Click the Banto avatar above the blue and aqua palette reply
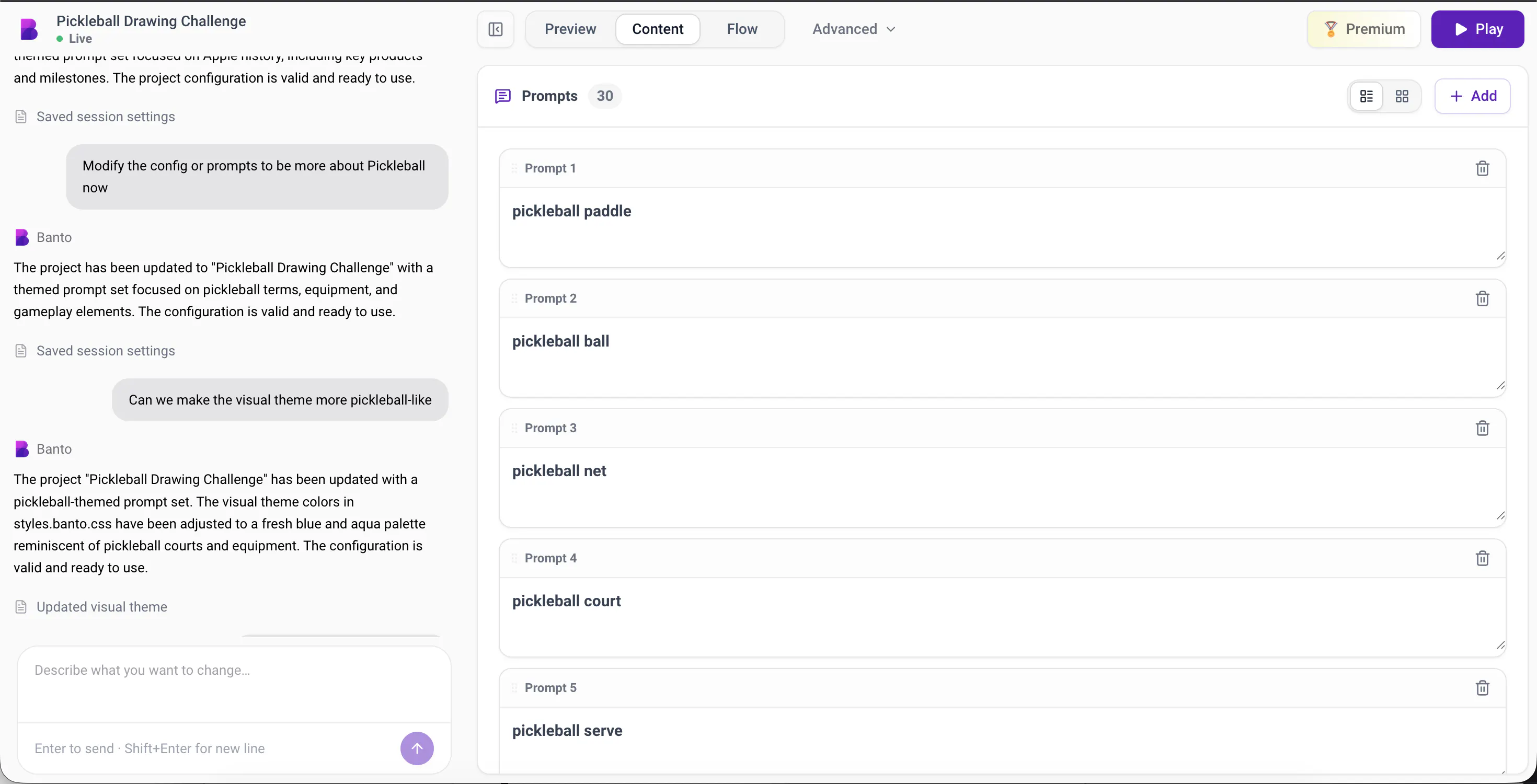The image size is (1537, 784). click(x=22, y=448)
